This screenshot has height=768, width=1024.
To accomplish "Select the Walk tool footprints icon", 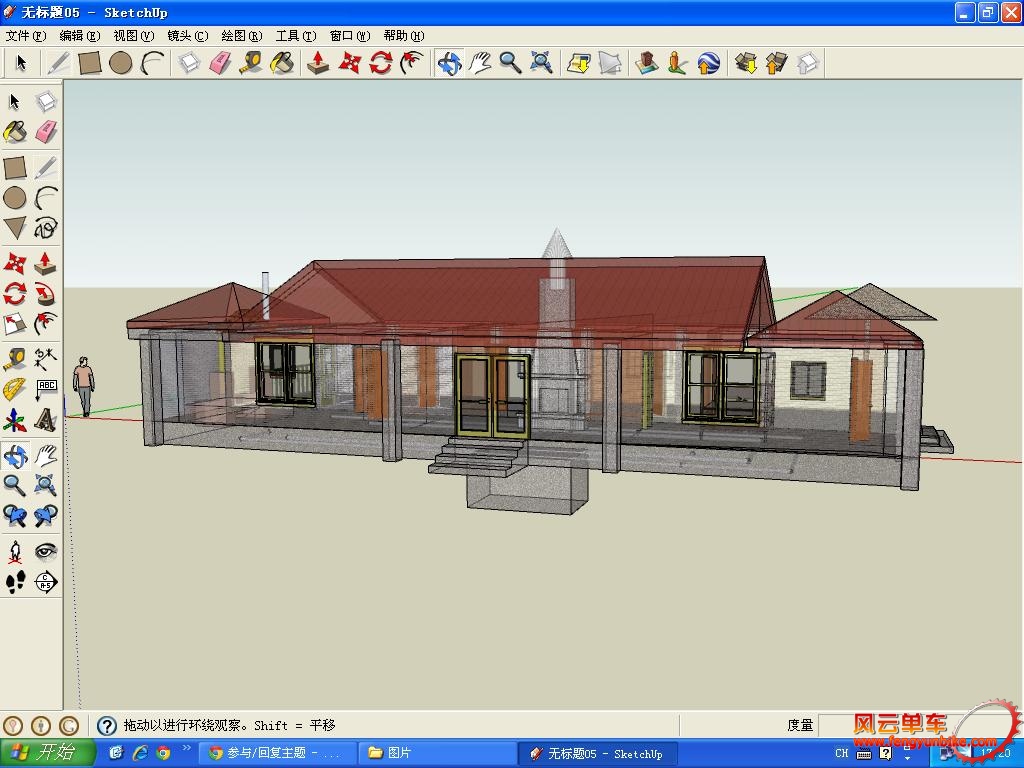I will click(x=15, y=582).
